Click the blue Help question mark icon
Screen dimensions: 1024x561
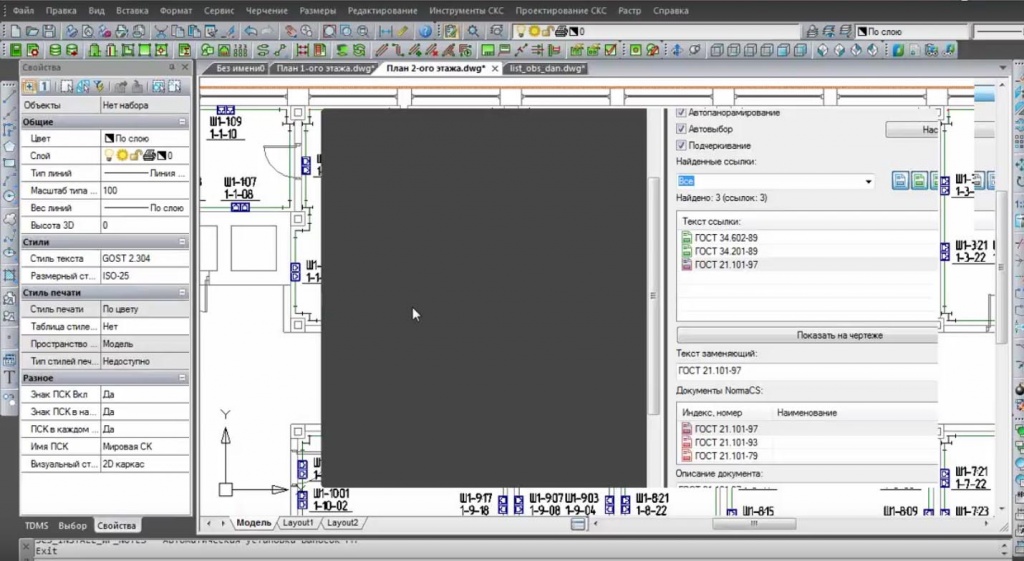point(425,31)
